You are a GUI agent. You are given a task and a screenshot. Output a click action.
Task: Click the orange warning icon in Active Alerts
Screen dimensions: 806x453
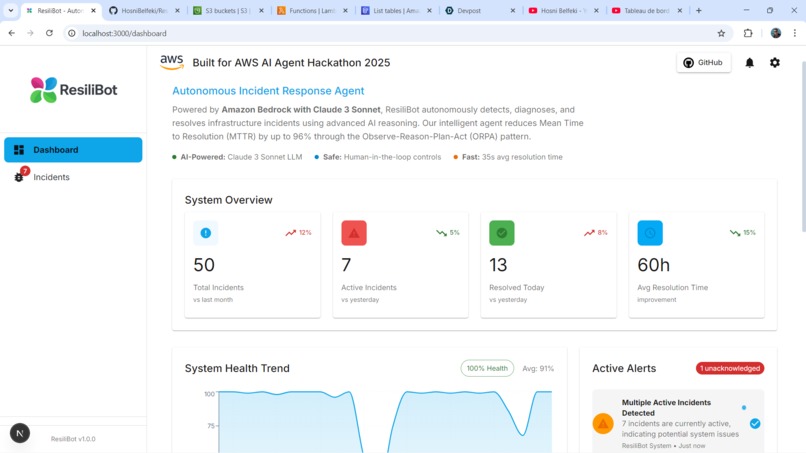[603, 424]
